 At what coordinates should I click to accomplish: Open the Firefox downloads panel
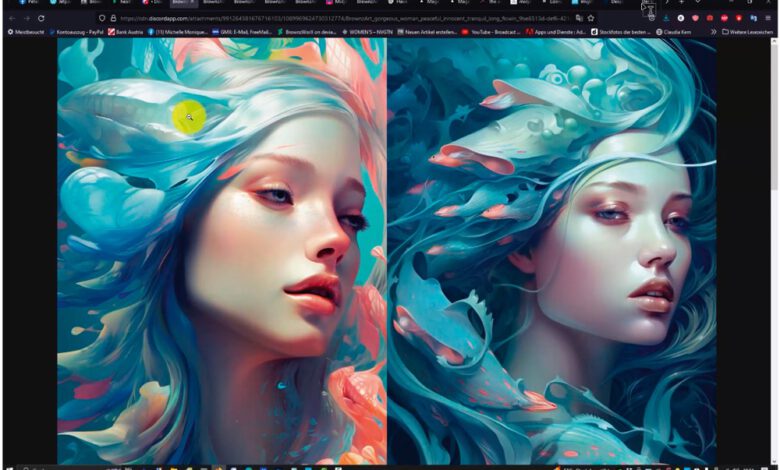[x=666, y=18]
